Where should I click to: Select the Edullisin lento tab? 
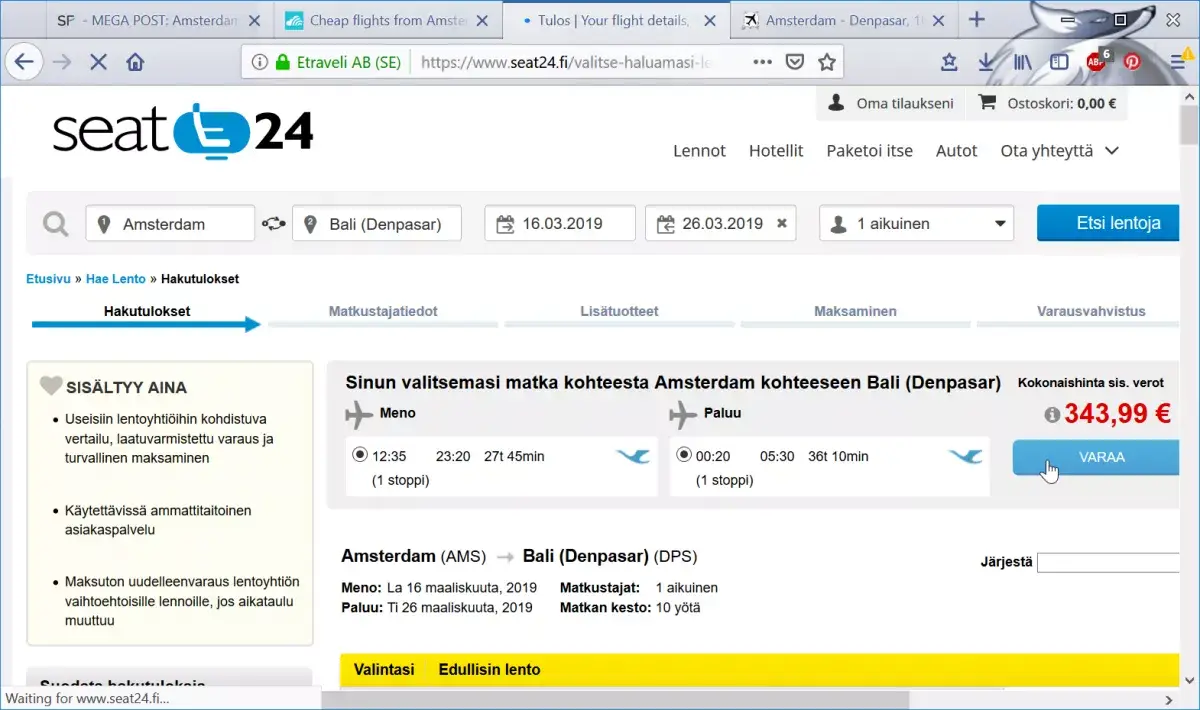(489, 670)
